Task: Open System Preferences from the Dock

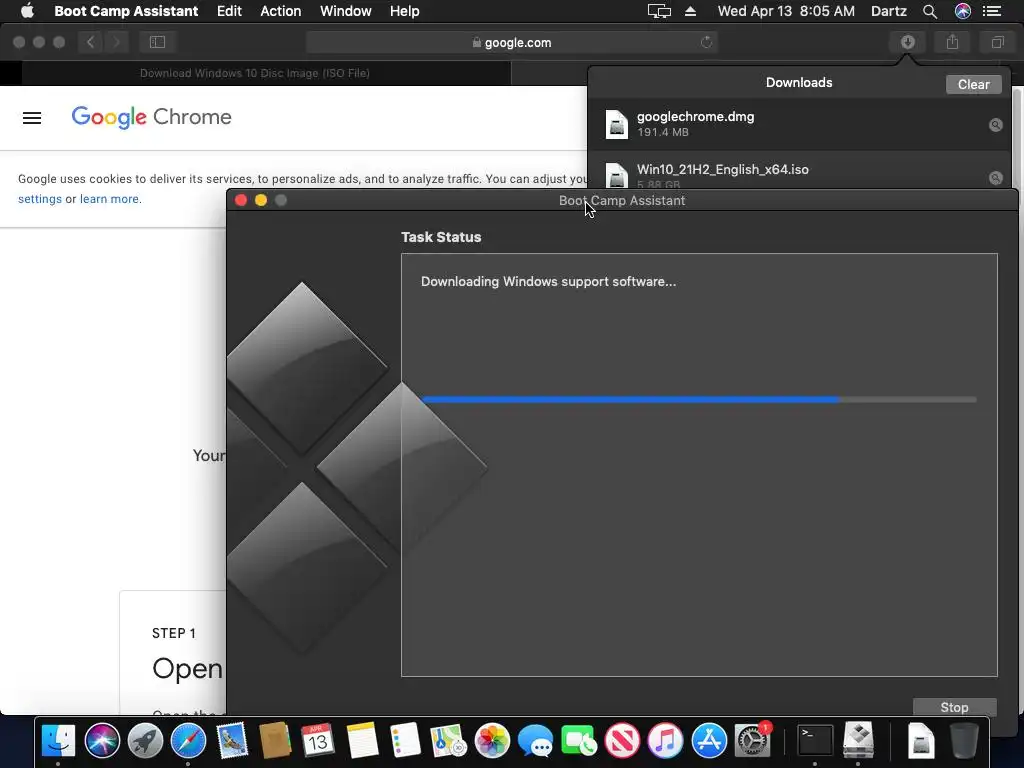Action: point(752,741)
